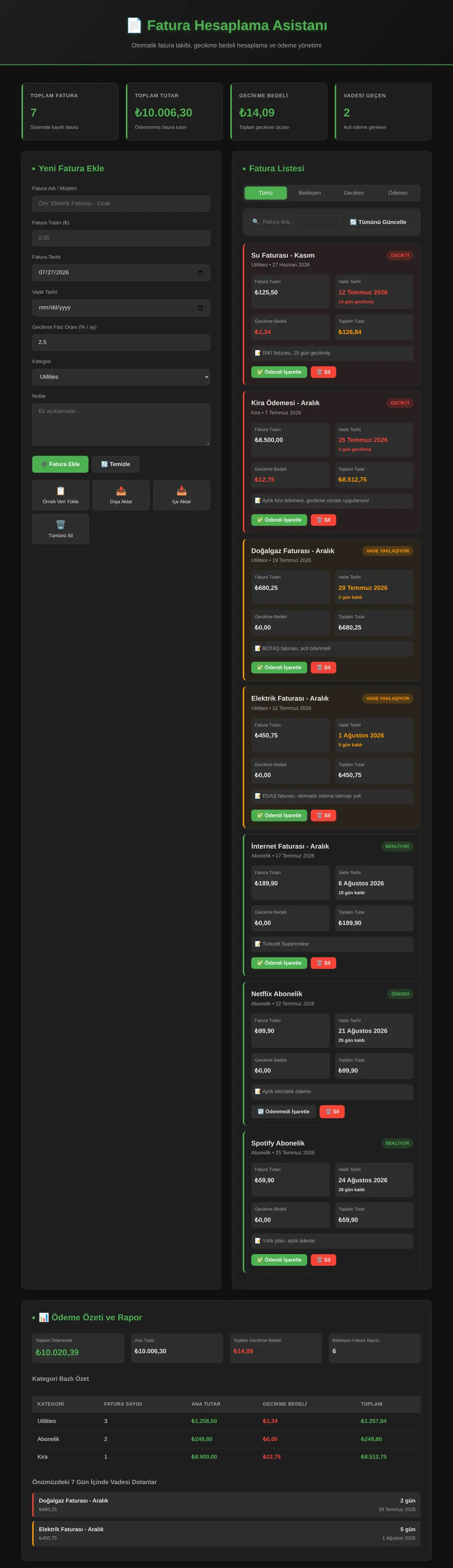Click the GECİKTİ badge on Su Faturası

tap(399, 256)
